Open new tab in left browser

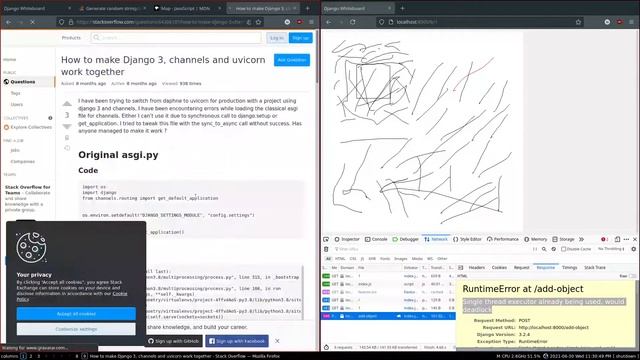pos(307,8)
